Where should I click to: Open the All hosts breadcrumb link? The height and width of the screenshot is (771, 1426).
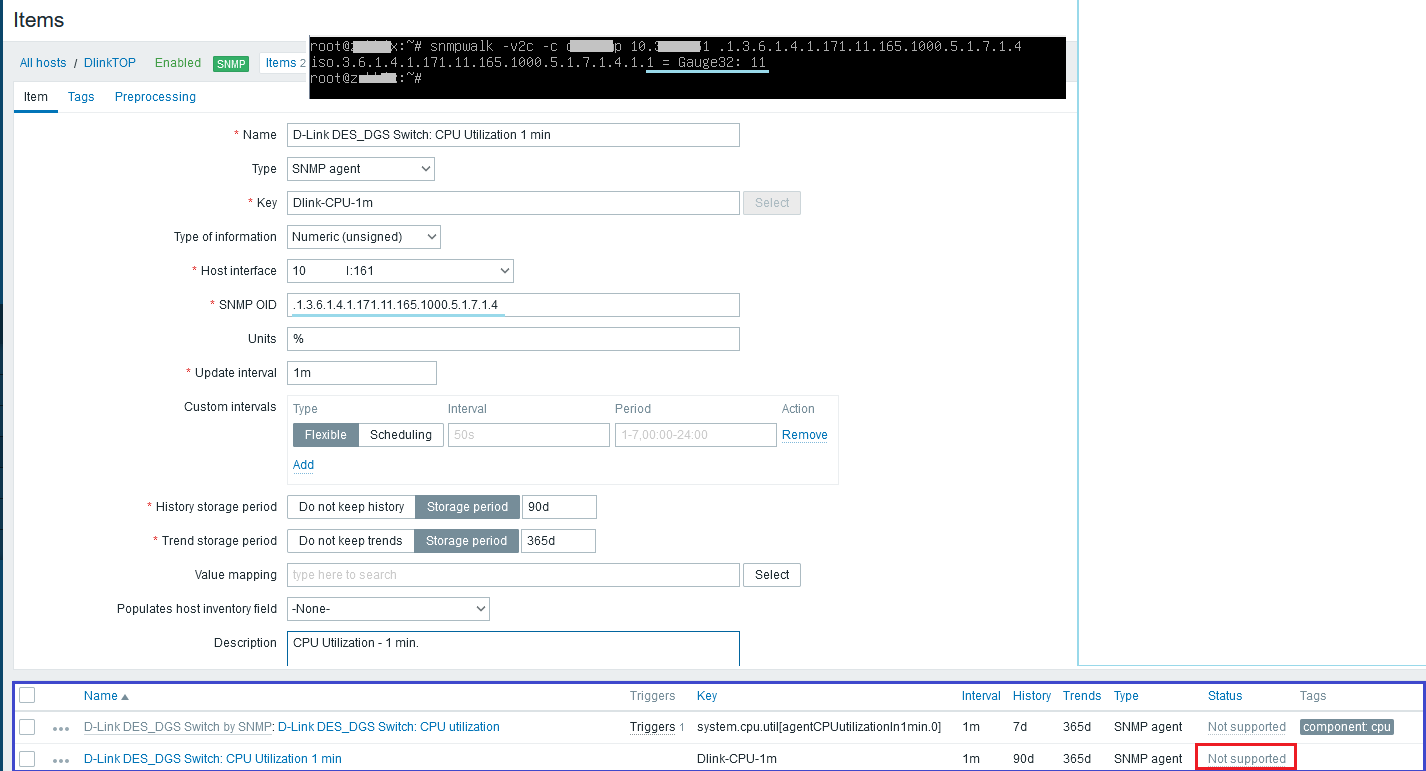(x=42, y=62)
